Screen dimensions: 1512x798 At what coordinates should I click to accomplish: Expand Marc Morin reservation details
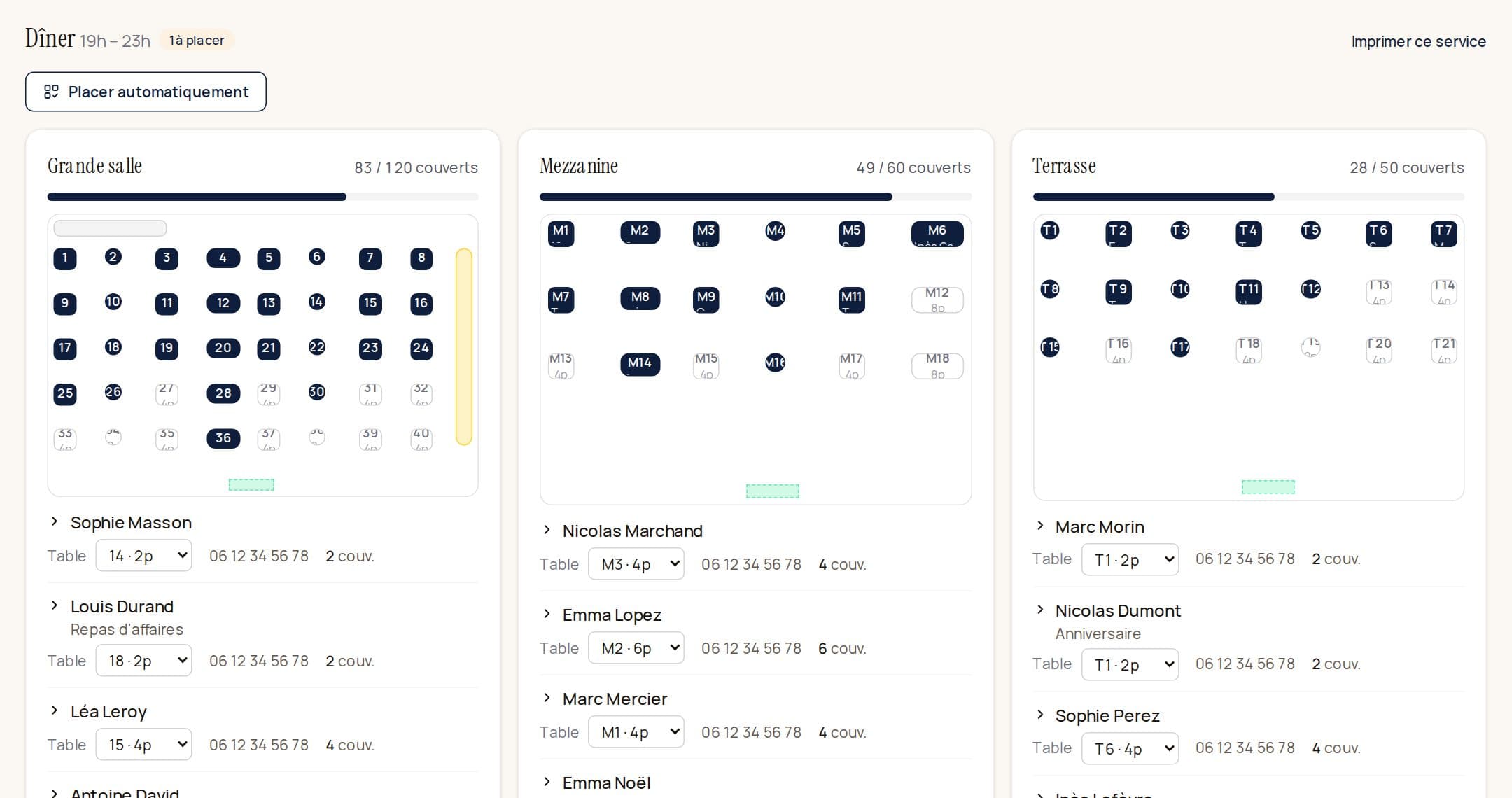(x=1039, y=526)
